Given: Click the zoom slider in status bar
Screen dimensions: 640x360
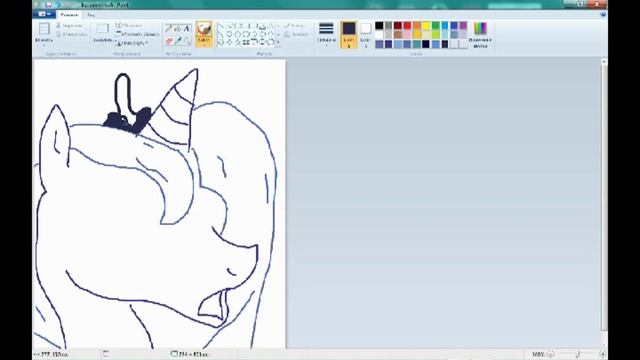Looking at the screenshot, I should (x=577, y=354).
